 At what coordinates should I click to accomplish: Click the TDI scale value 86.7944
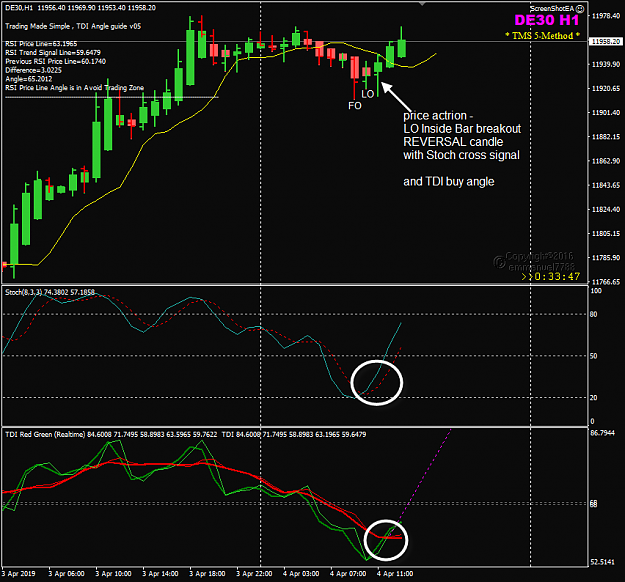pos(602,433)
